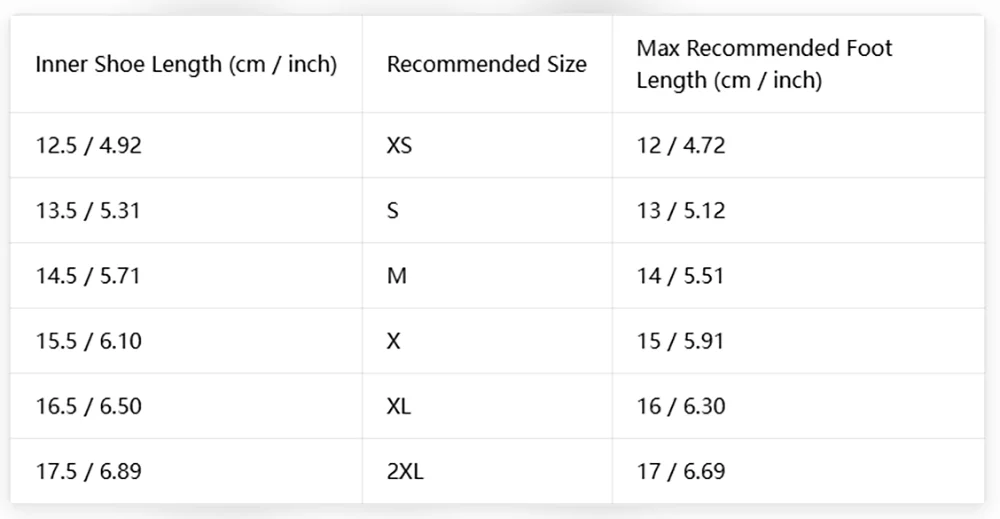
Task: Select the 13.5 / 5.31 inner length cell
Action: [x=186, y=210]
